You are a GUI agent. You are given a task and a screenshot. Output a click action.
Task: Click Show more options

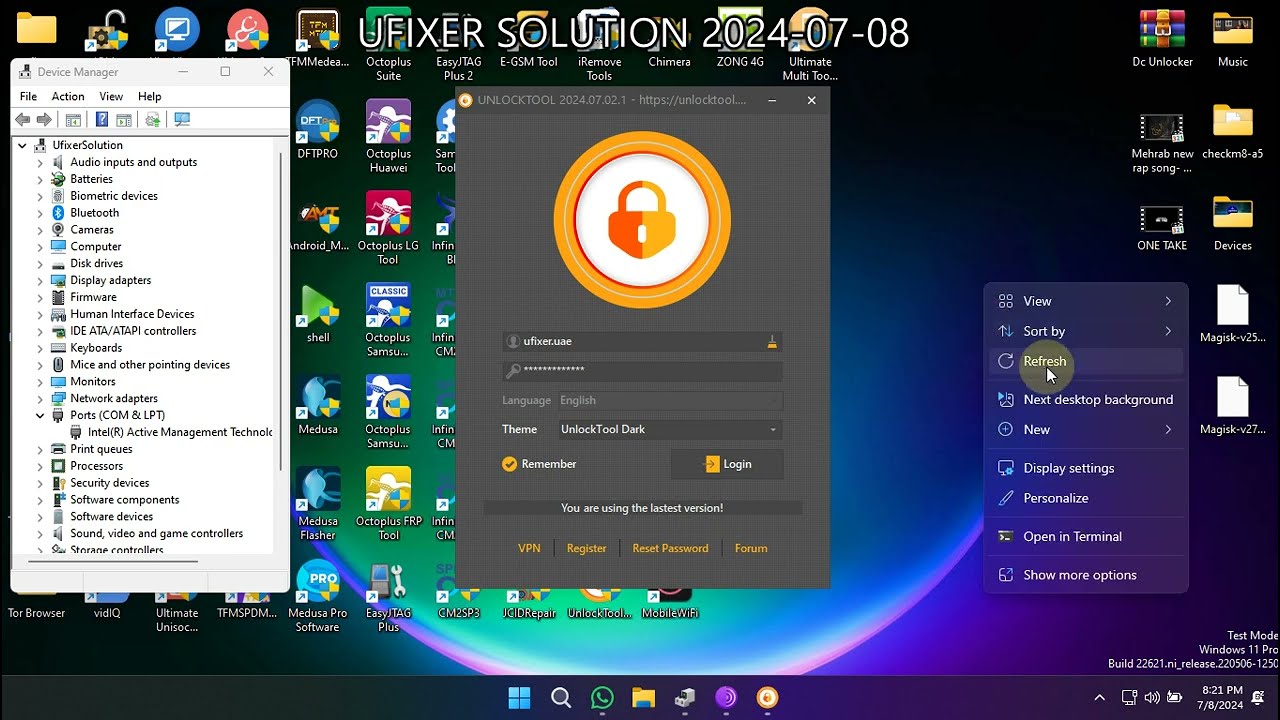tap(1086, 576)
